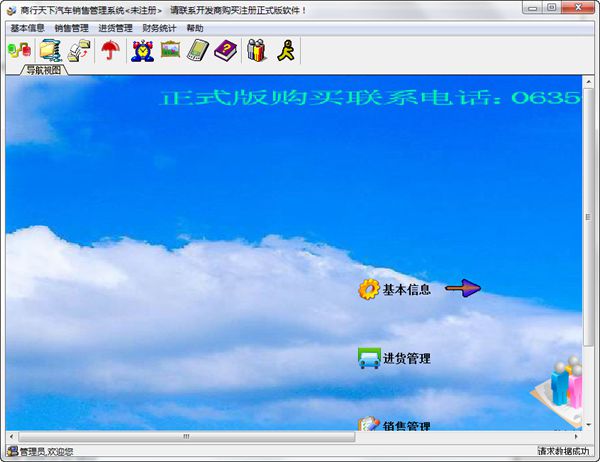Click the 正式版购买联系电话 banner text
Screen dimensions: 600x462
pos(371,98)
